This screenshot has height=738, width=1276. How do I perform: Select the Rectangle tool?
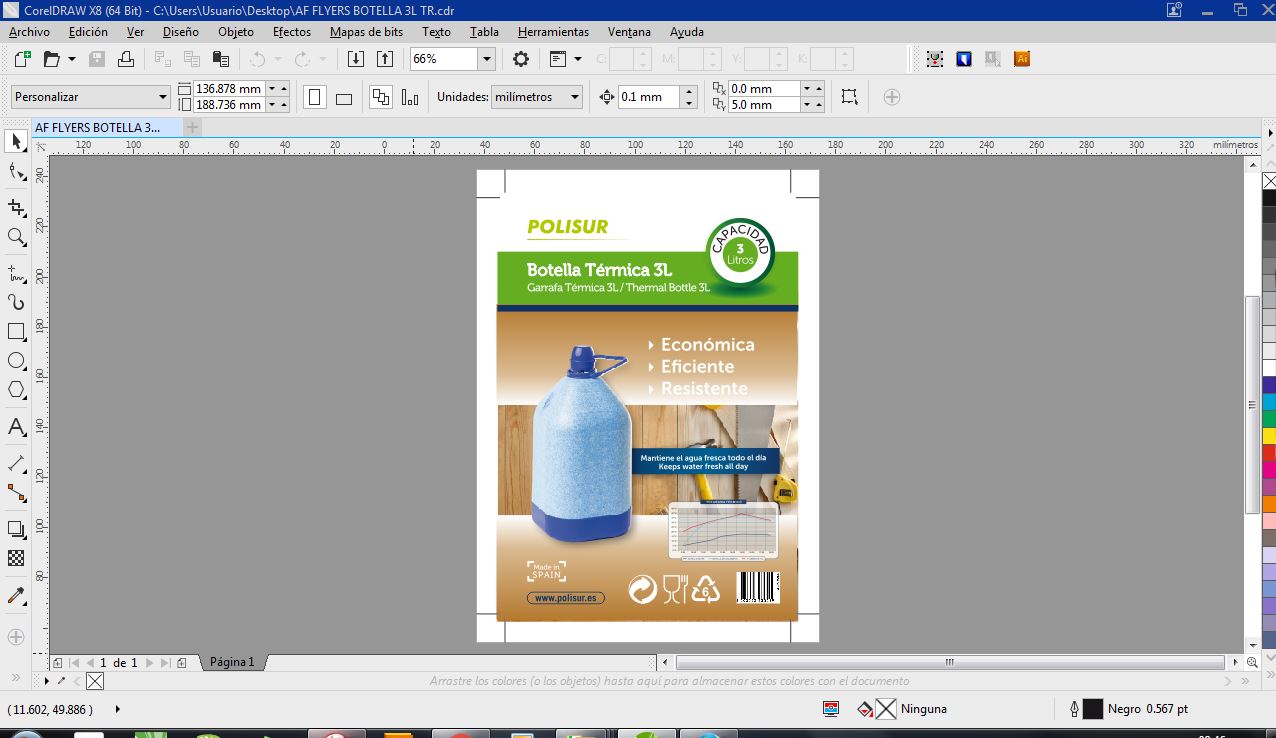coord(16,331)
